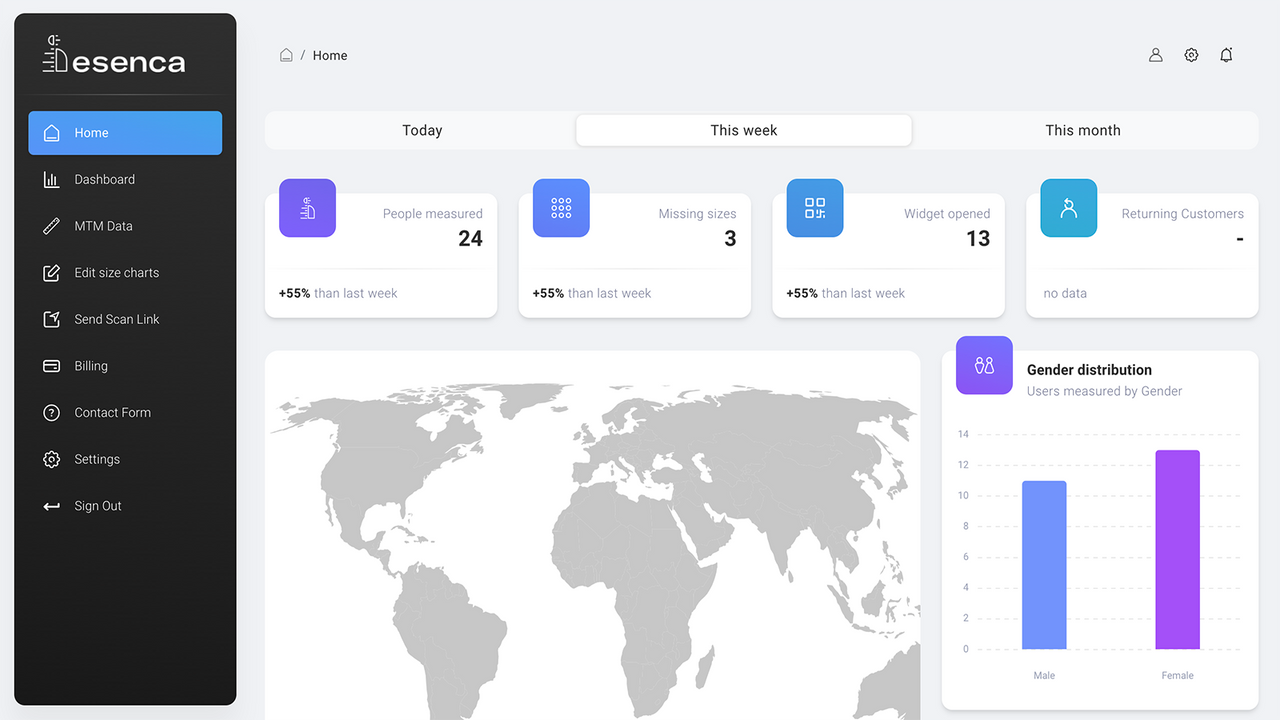Click the Missing sizes label

coord(697,214)
